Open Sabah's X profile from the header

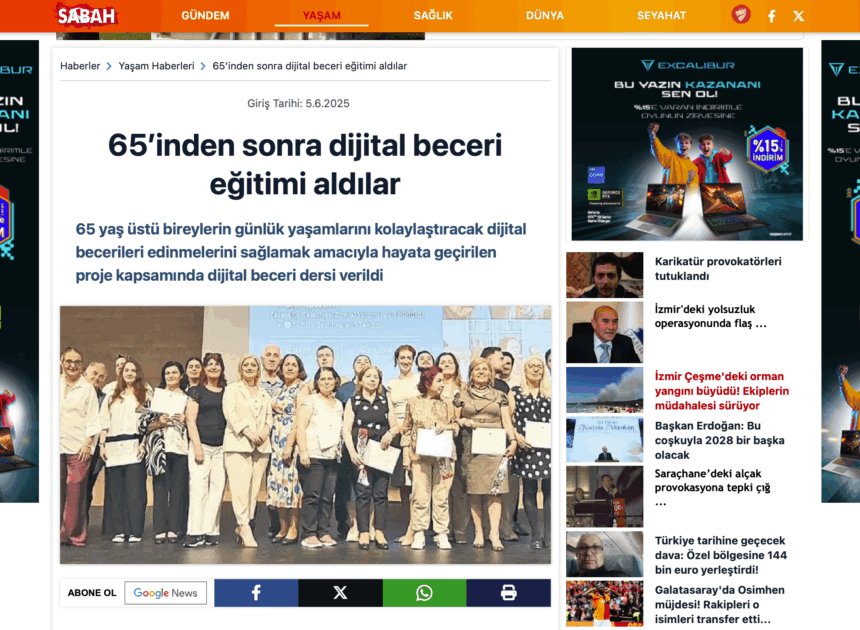point(798,16)
